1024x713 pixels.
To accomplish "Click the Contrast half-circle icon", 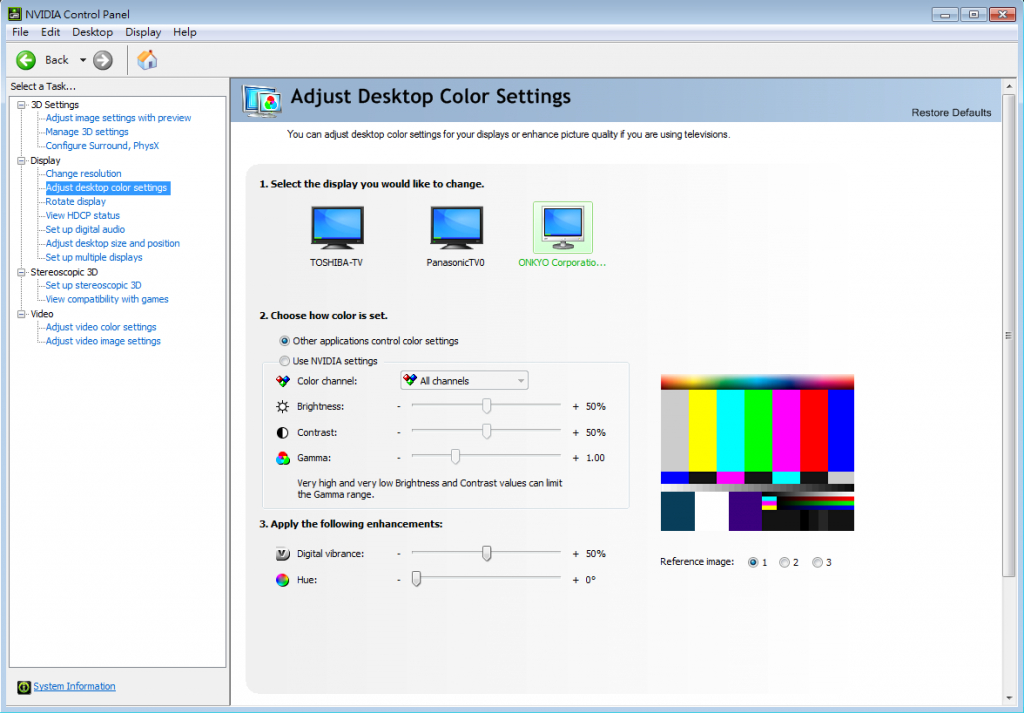I will point(282,433).
